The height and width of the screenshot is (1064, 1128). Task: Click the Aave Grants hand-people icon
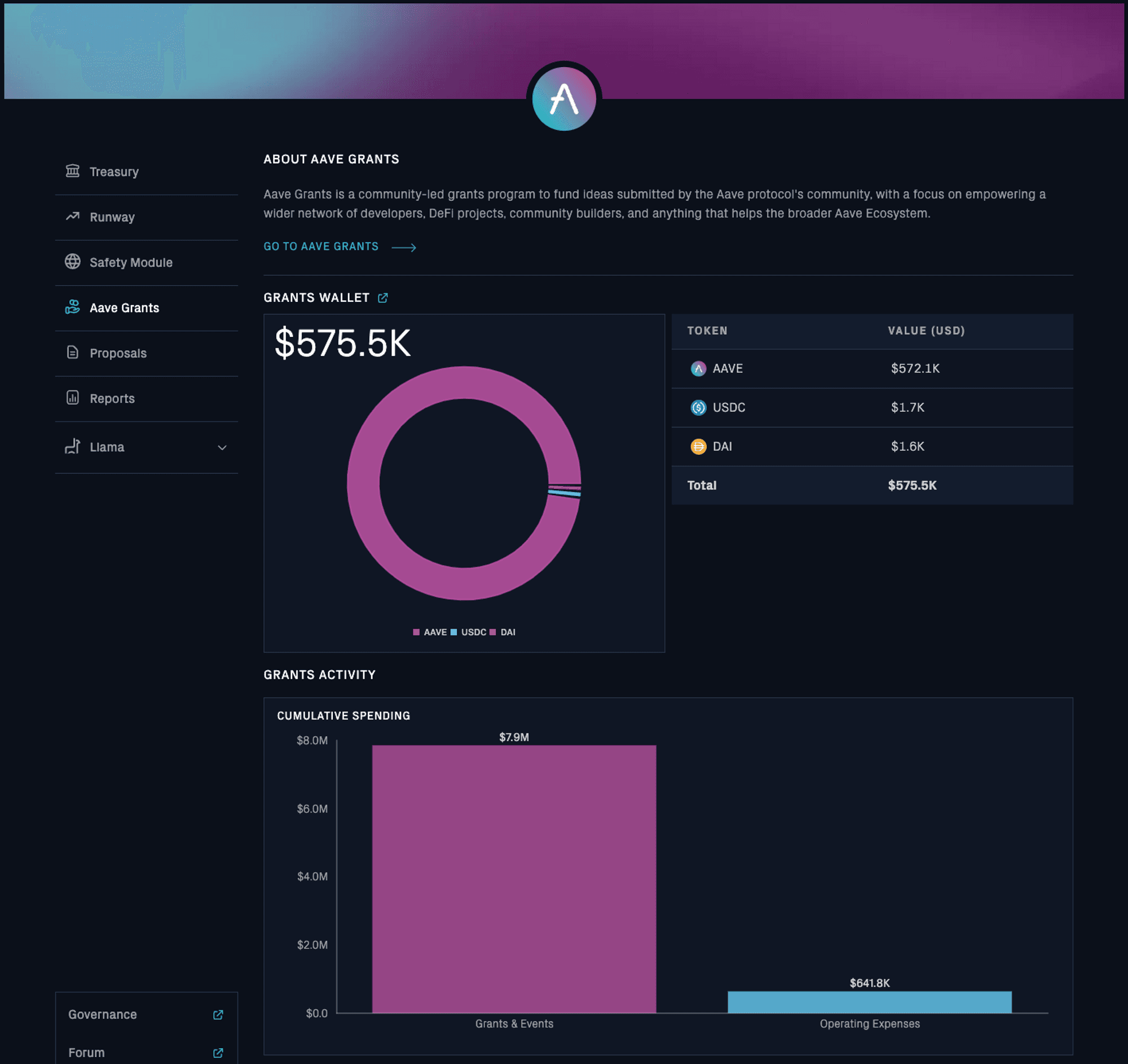click(73, 307)
